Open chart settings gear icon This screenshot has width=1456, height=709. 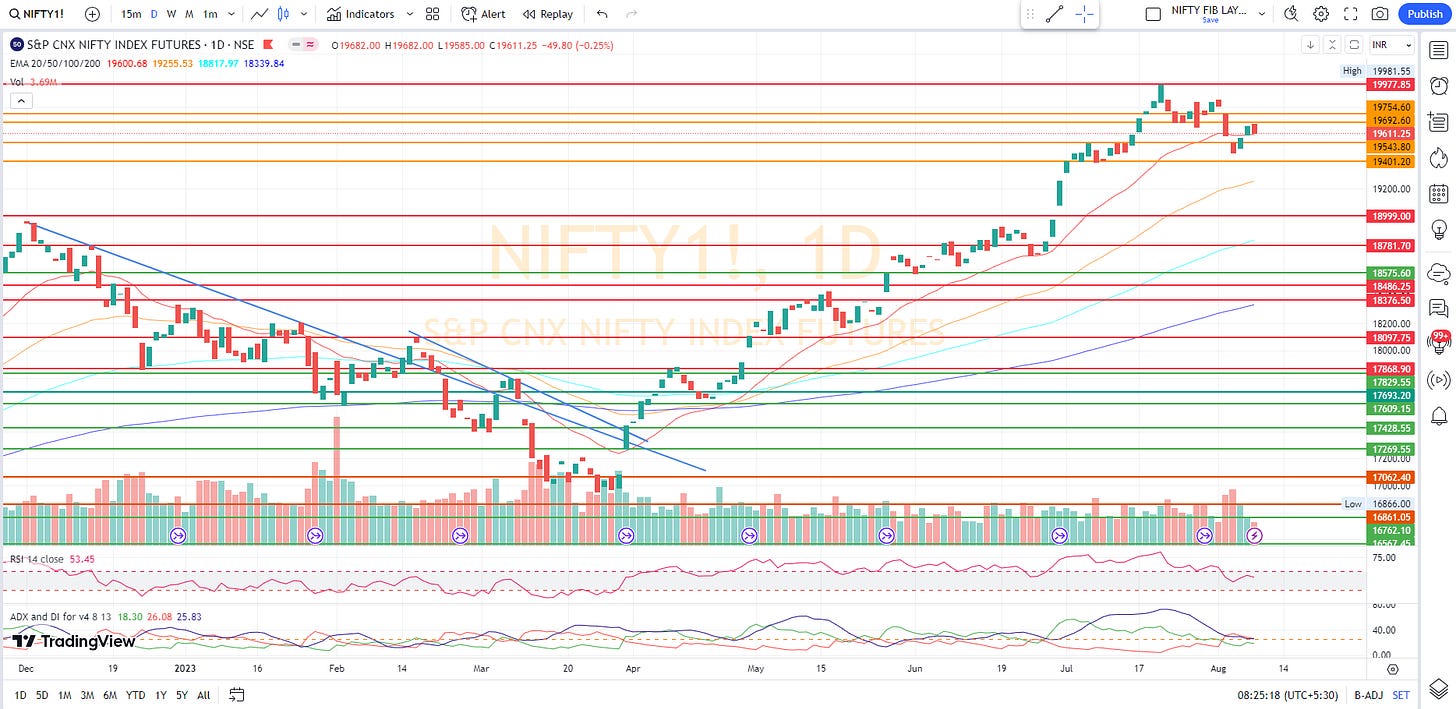pos(1321,14)
